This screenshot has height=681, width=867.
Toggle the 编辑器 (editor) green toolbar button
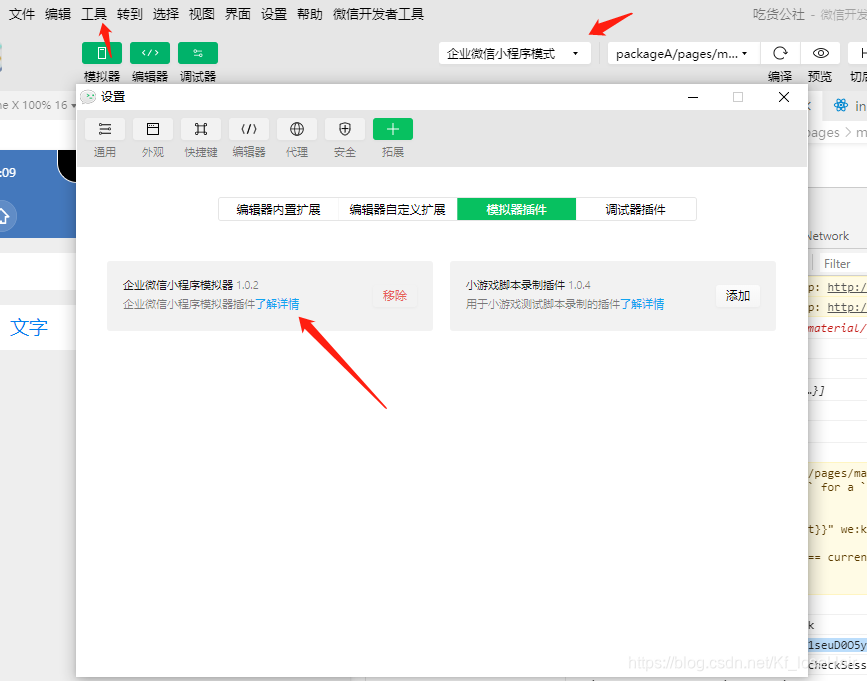[x=150, y=53]
